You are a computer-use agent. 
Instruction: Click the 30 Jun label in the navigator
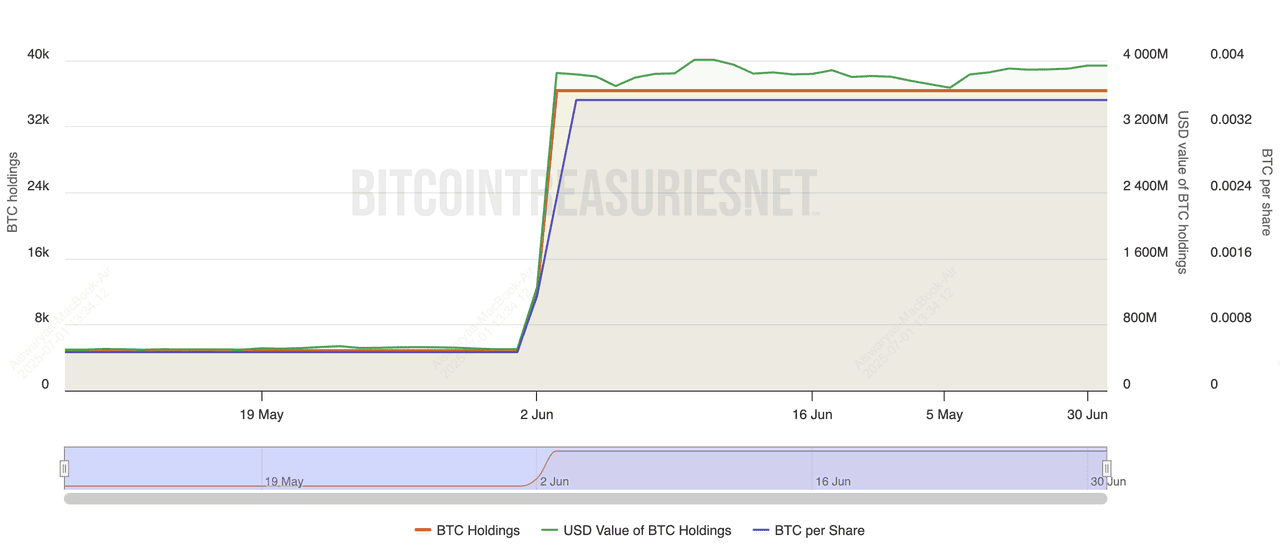click(1108, 481)
